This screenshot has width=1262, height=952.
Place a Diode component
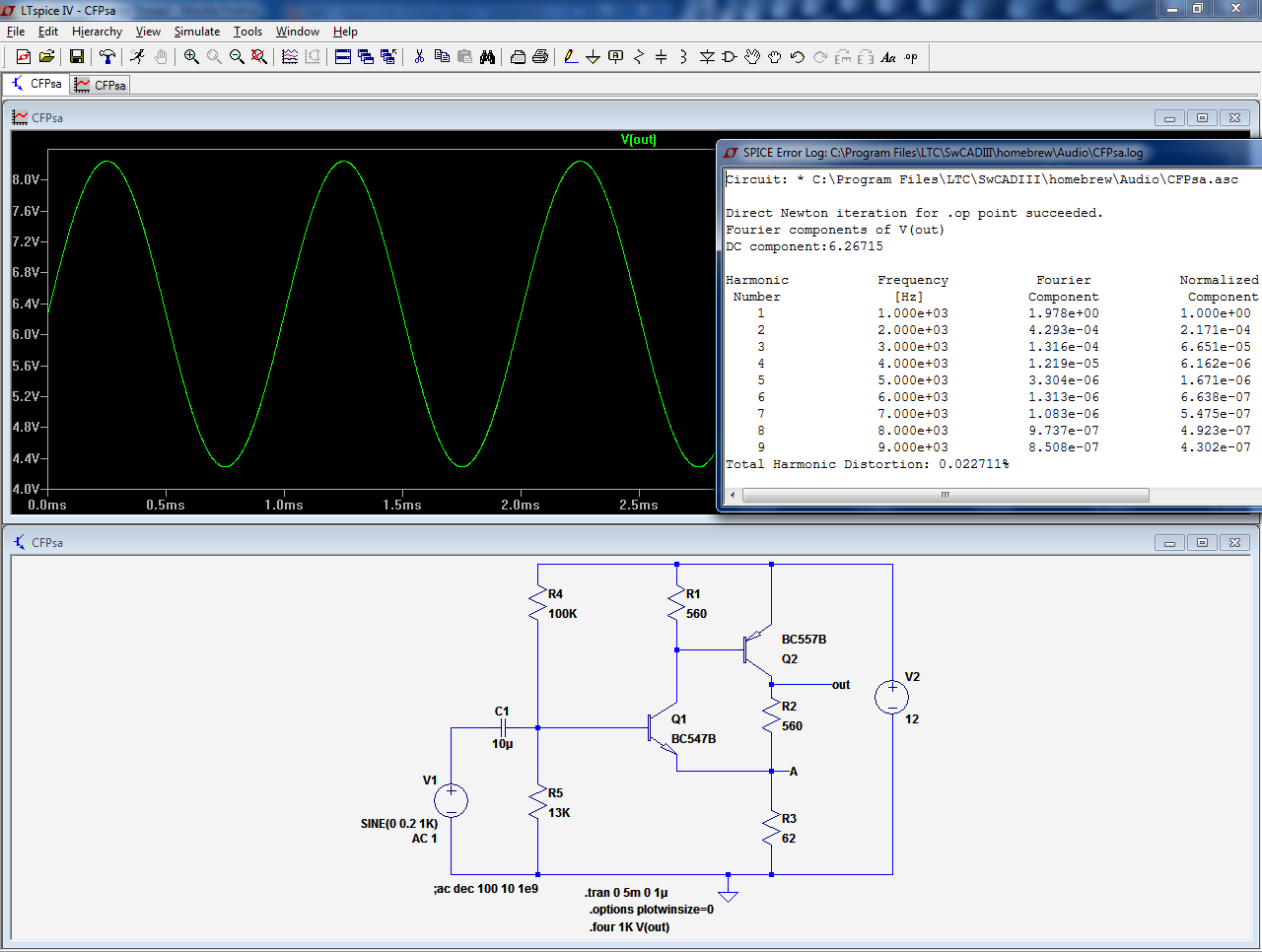[707, 57]
